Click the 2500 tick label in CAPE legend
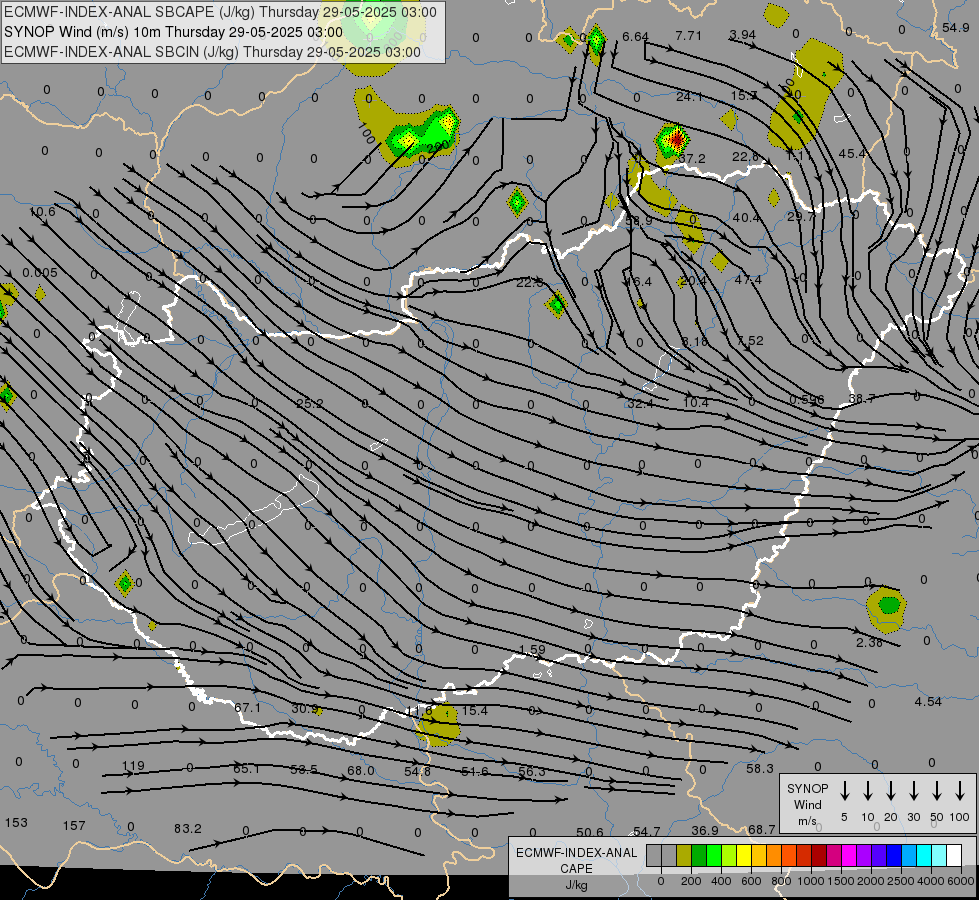 901,881
